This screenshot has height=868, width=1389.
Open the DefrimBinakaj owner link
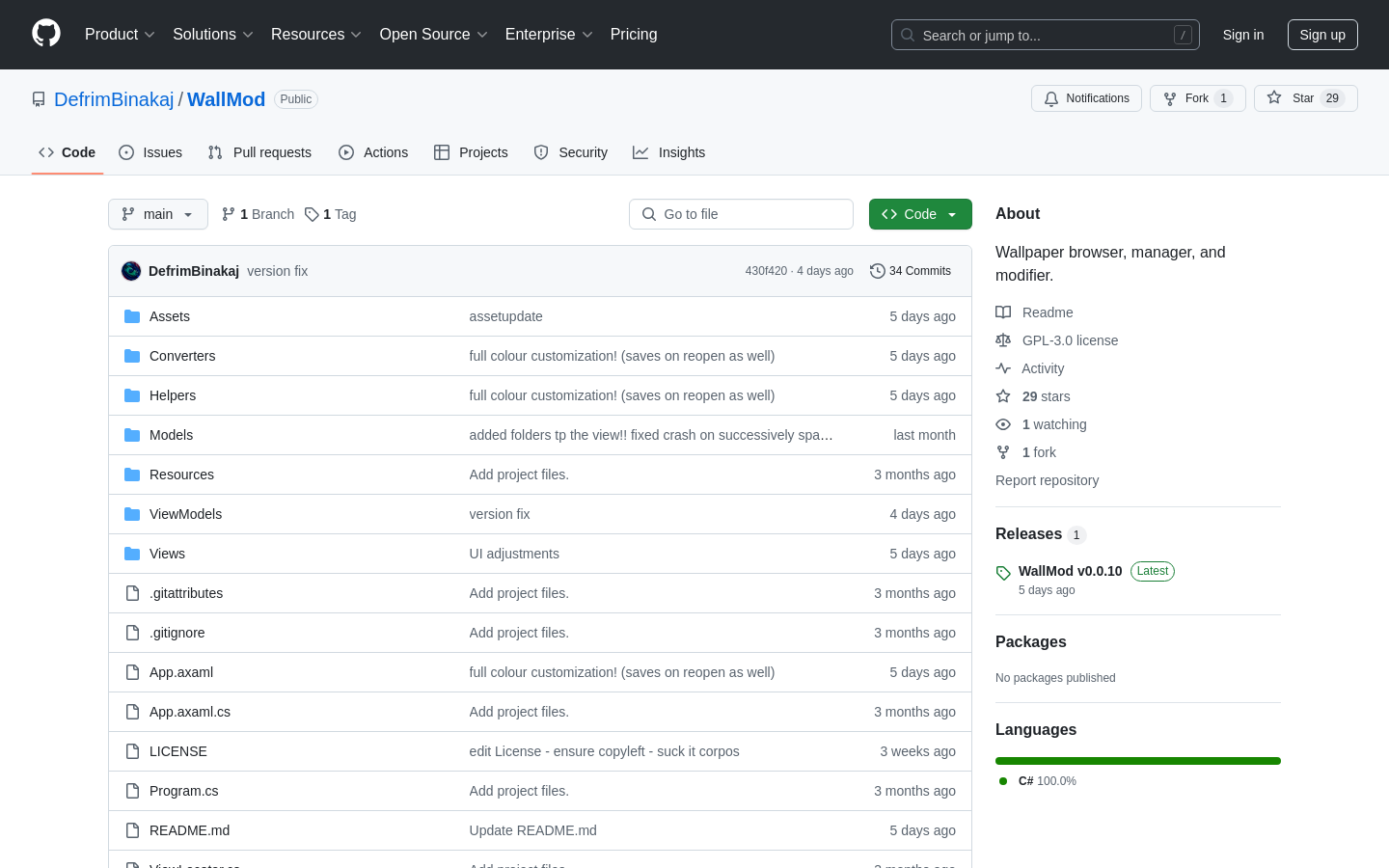tap(114, 99)
